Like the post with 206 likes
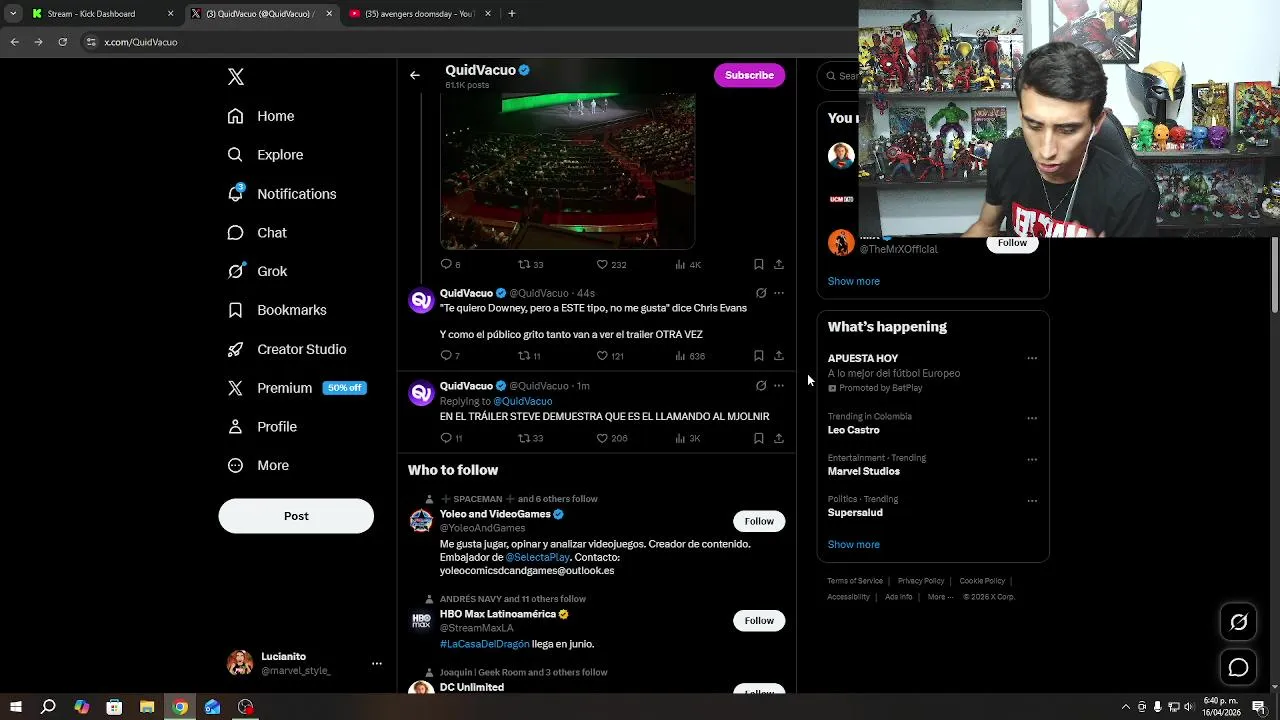 tap(611, 438)
